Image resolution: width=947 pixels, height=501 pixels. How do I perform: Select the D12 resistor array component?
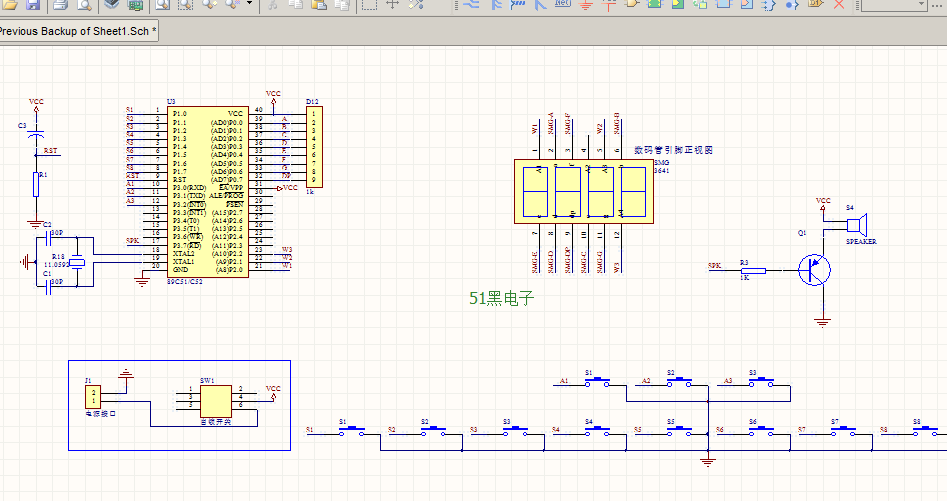(314, 147)
